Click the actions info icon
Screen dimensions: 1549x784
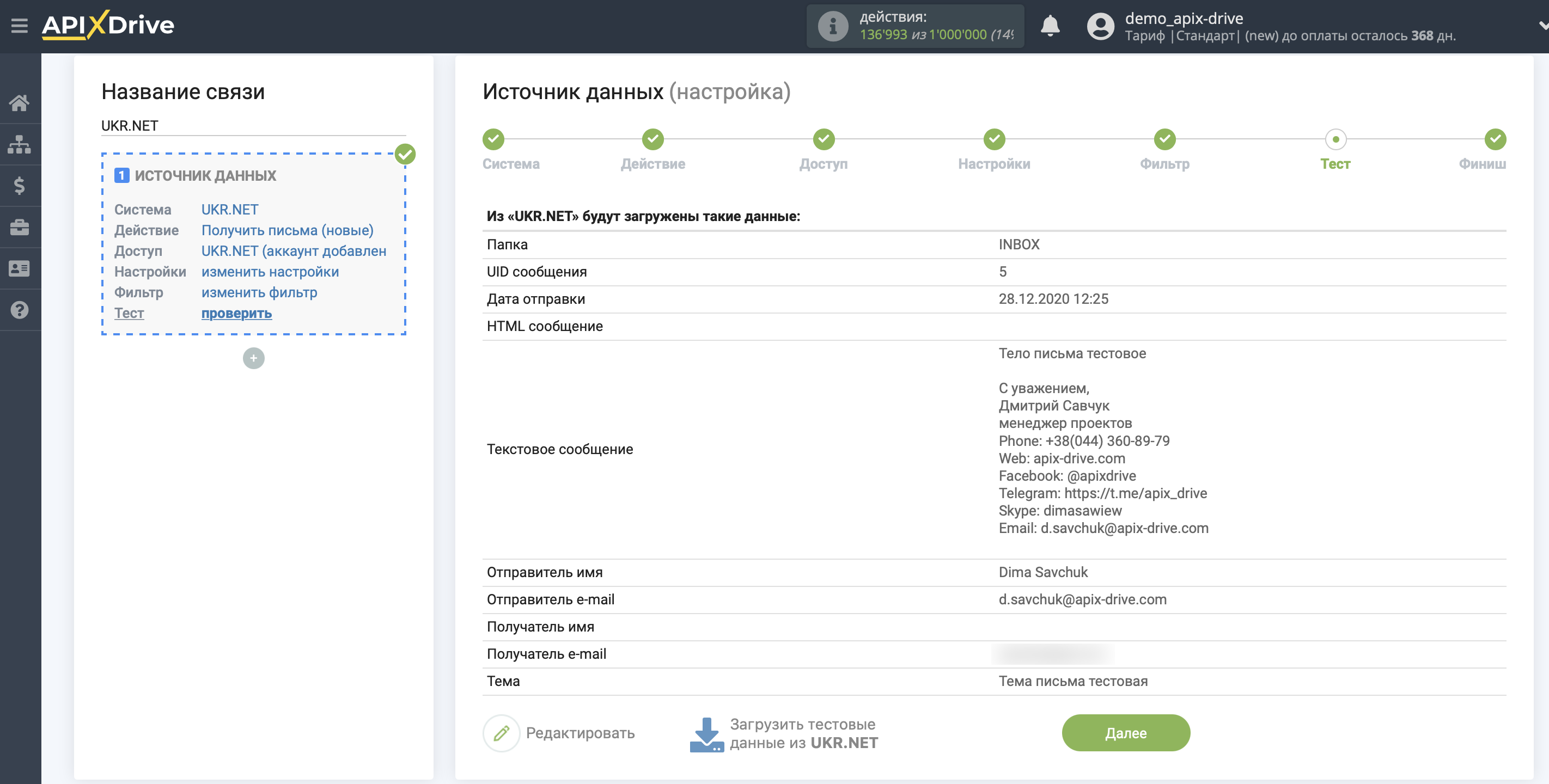coord(833,26)
